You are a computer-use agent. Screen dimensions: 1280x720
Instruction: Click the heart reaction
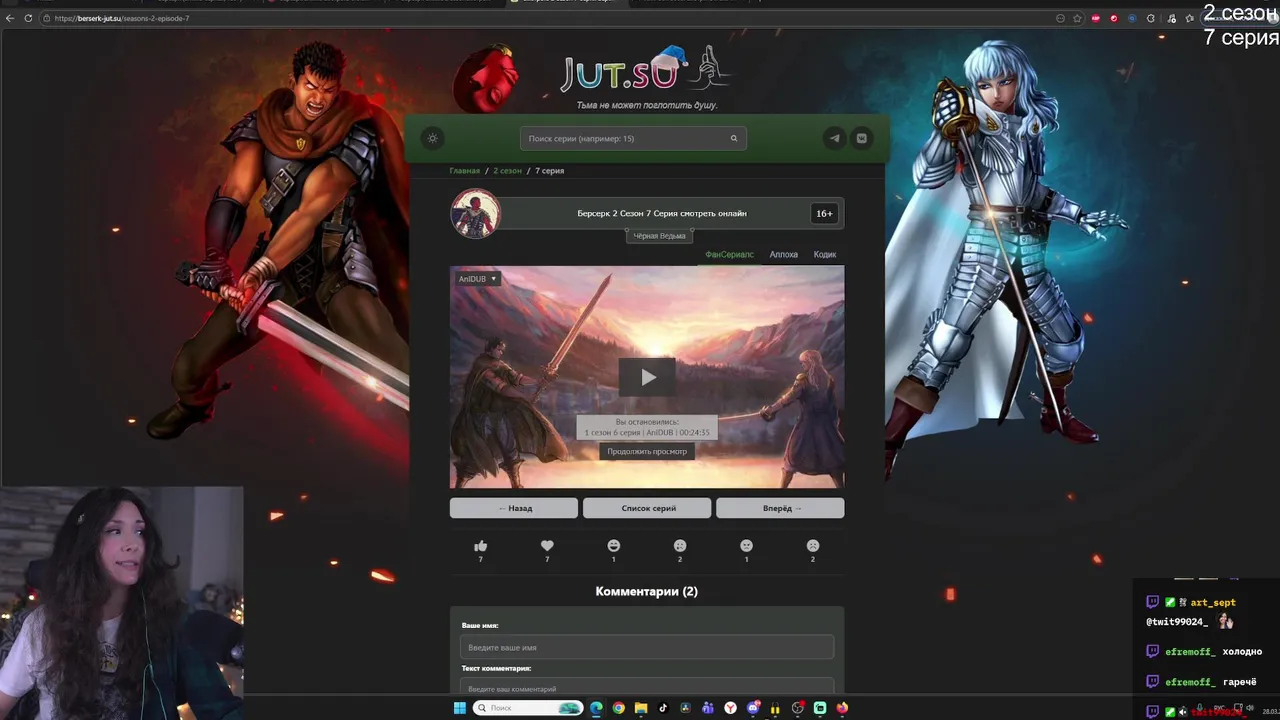(x=547, y=546)
